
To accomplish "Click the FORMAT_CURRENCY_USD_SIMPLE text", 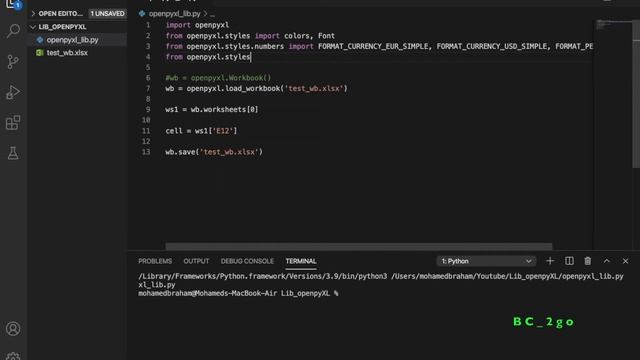I will (492, 46).
